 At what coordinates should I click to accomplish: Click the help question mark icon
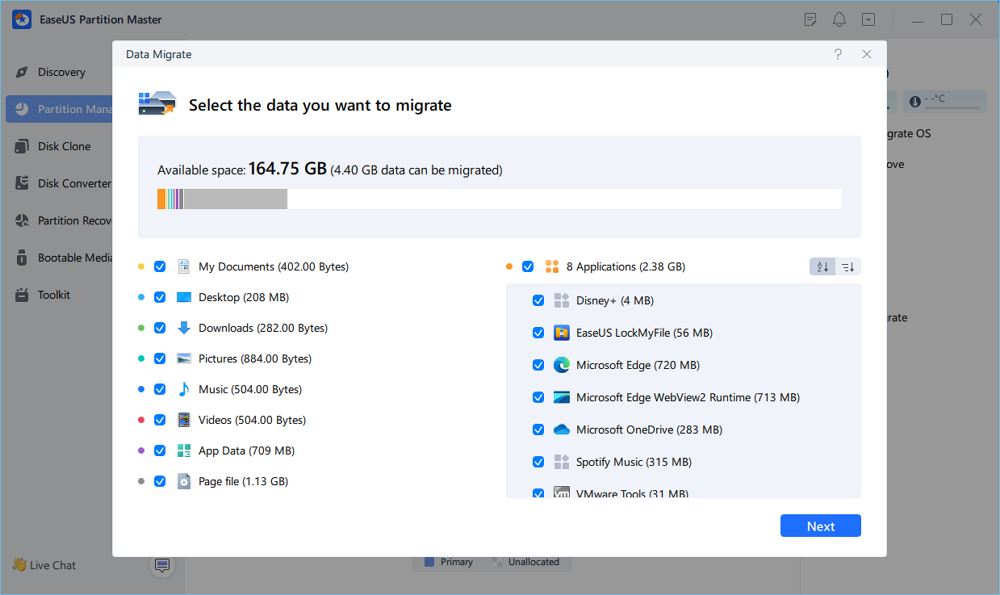pyautogui.click(x=838, y=55)
